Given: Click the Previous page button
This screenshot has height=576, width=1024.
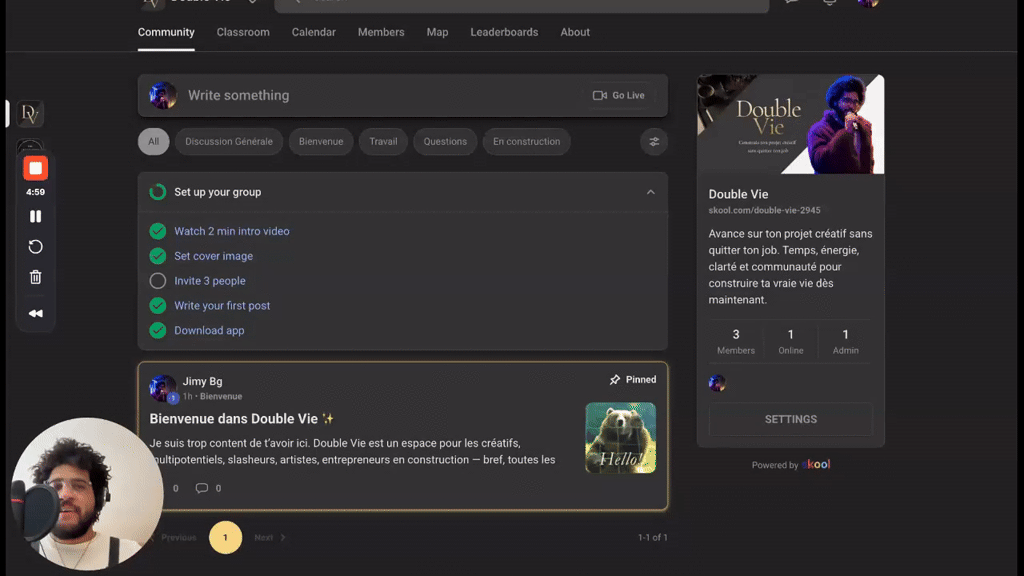Looking at the screenshot, I should coord(174,537).
